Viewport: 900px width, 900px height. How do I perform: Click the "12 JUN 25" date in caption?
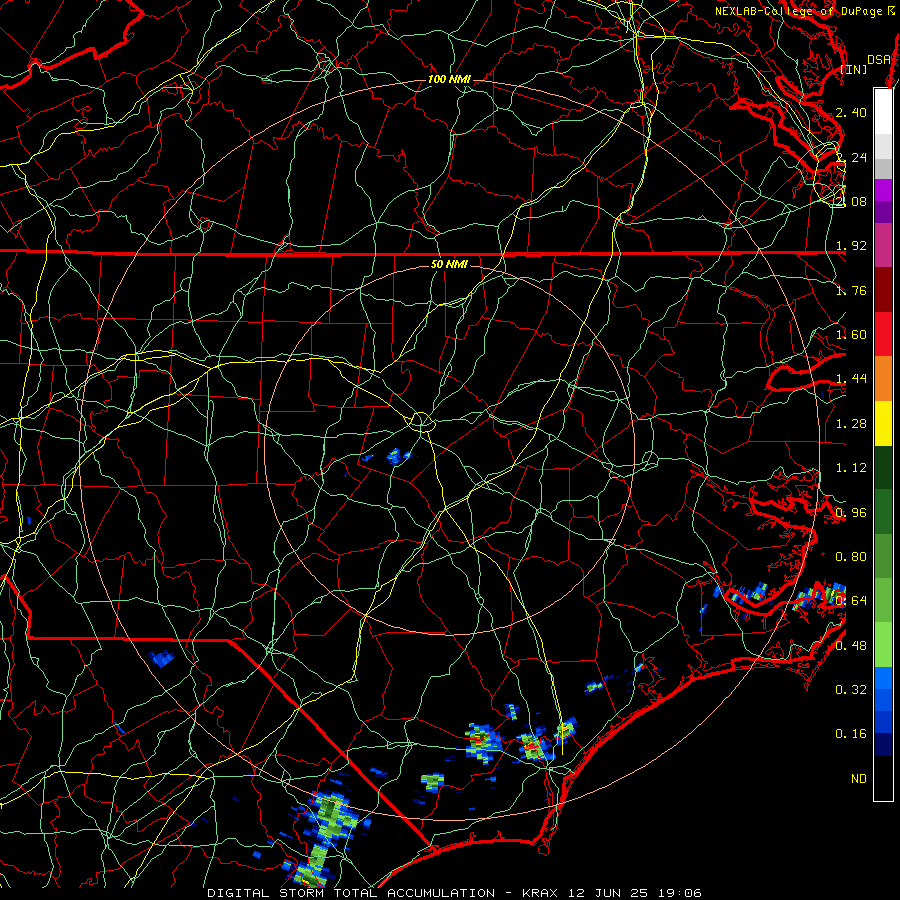pos(608,893)
